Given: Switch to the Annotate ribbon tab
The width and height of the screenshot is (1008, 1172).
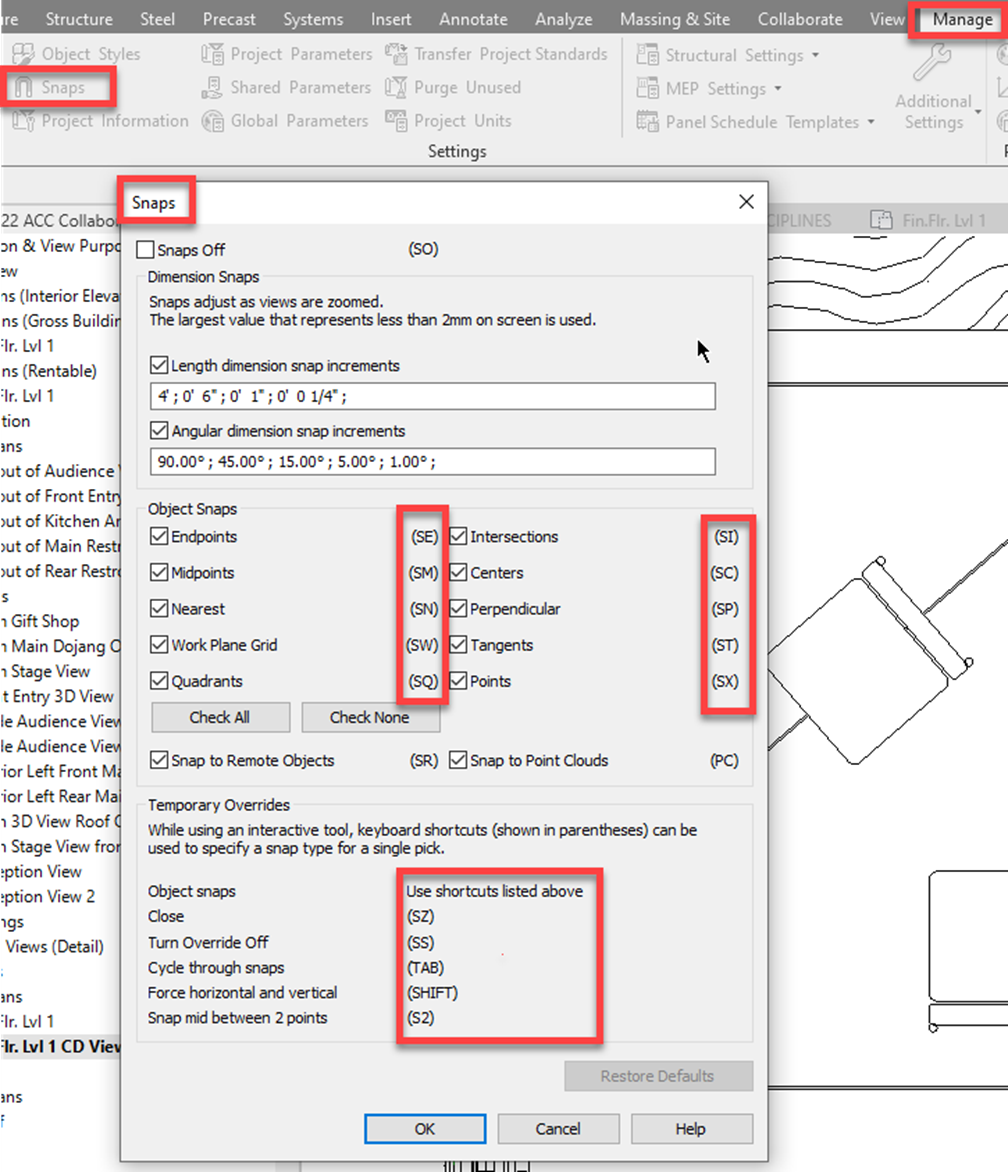Looking at the screenshot, I should (x=472, y=18).
